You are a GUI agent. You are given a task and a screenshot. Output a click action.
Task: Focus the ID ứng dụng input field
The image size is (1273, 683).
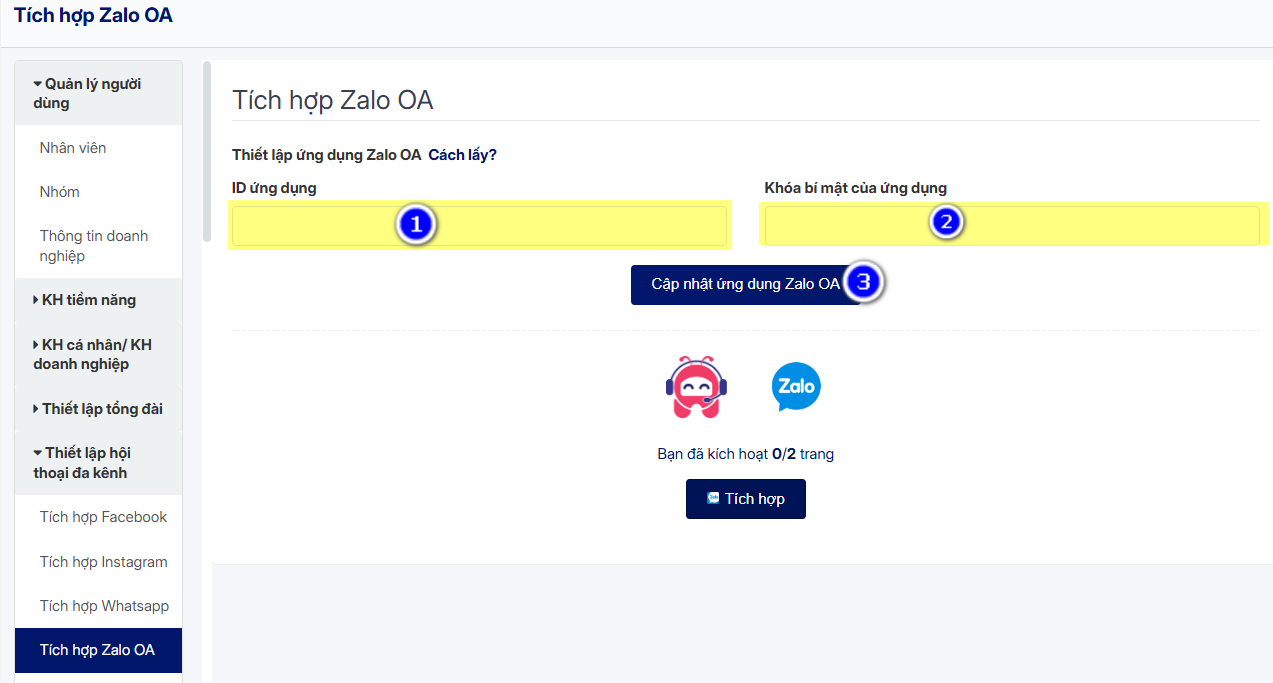pos(479,226)
